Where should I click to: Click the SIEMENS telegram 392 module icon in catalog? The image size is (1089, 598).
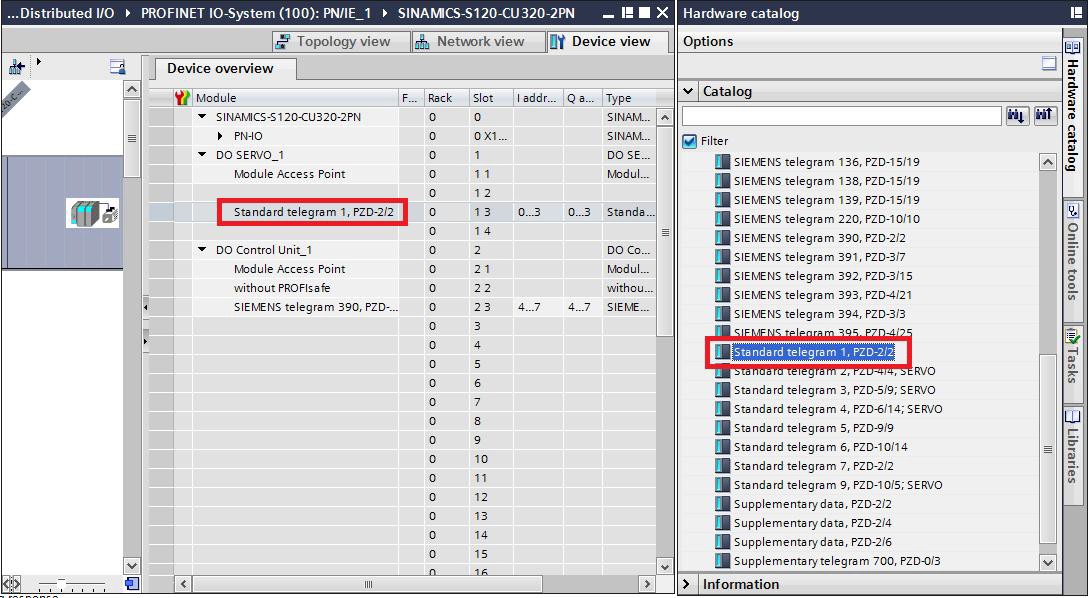[723, 276]
